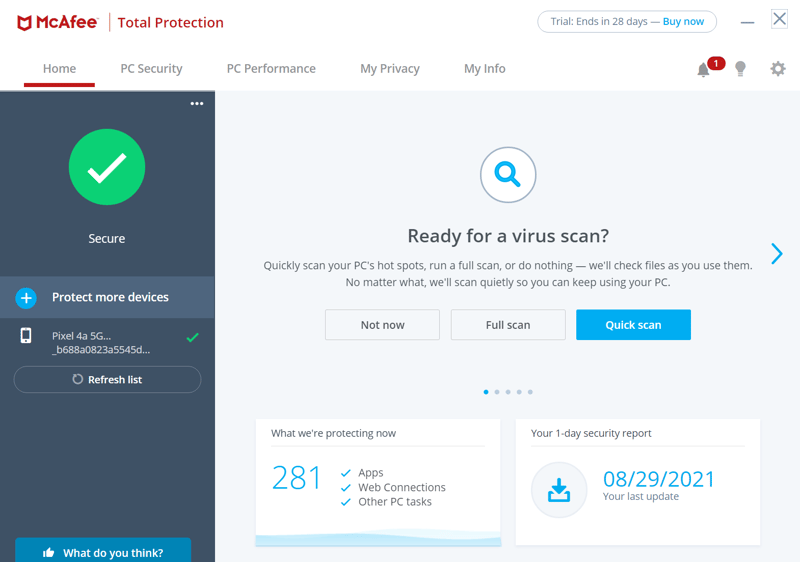Click the Pixel 4a phone icon
800x562 pixels.
26,336
